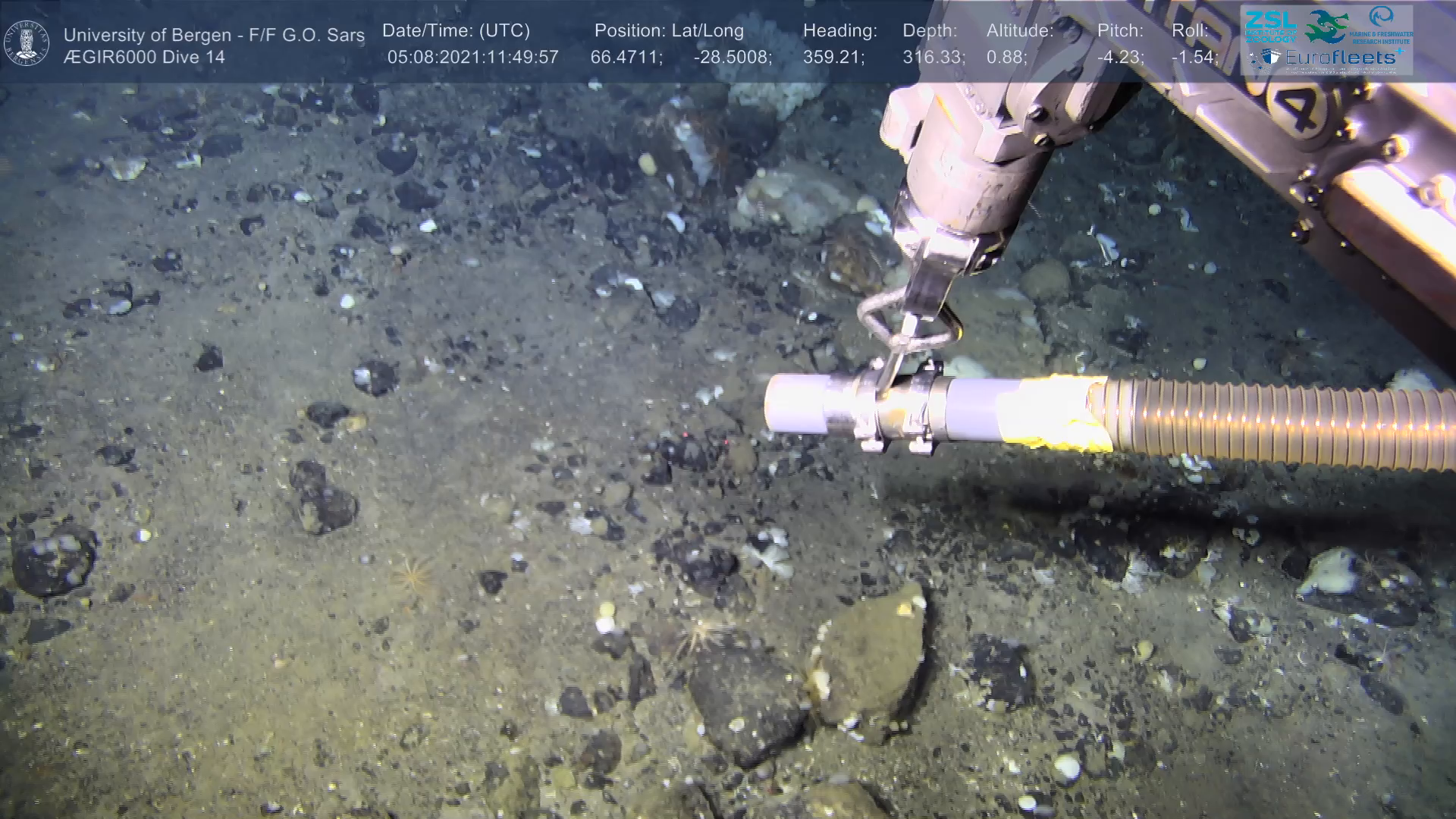This screenshot has width=1456, height=819.
Task: Click the ZSL Institute of Zoology logo
Action: point(1270,27)
